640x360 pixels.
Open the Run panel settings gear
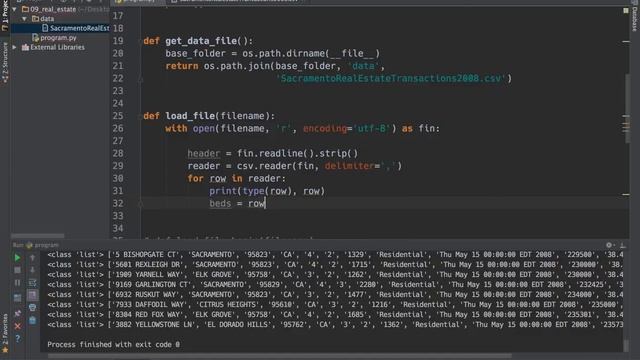[609, 245]
